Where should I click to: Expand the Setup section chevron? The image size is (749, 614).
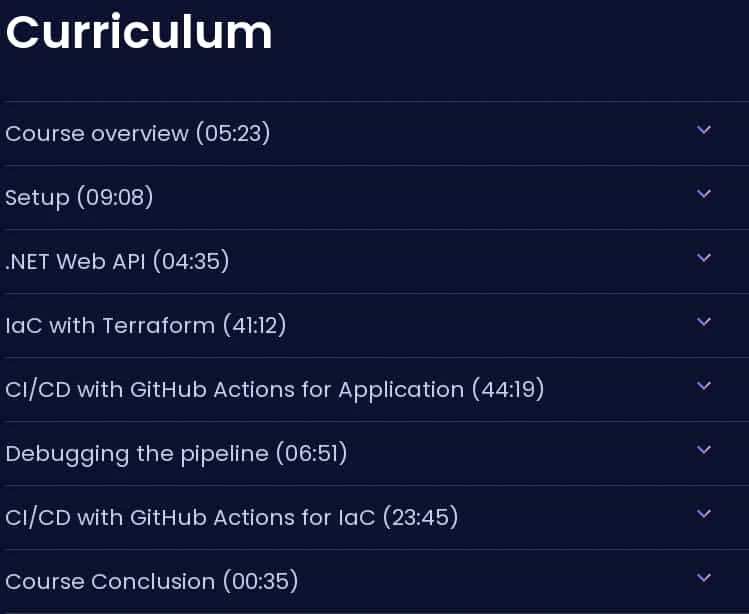point(704,194)
